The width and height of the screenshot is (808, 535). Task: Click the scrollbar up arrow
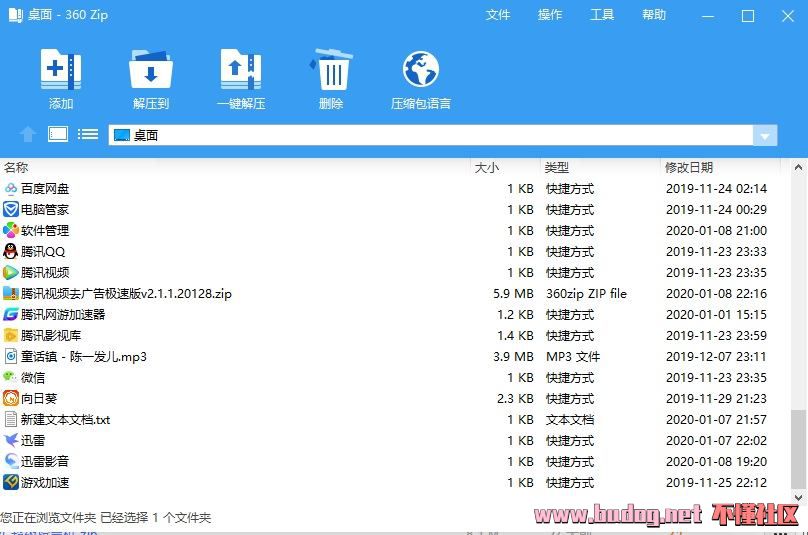798,167
